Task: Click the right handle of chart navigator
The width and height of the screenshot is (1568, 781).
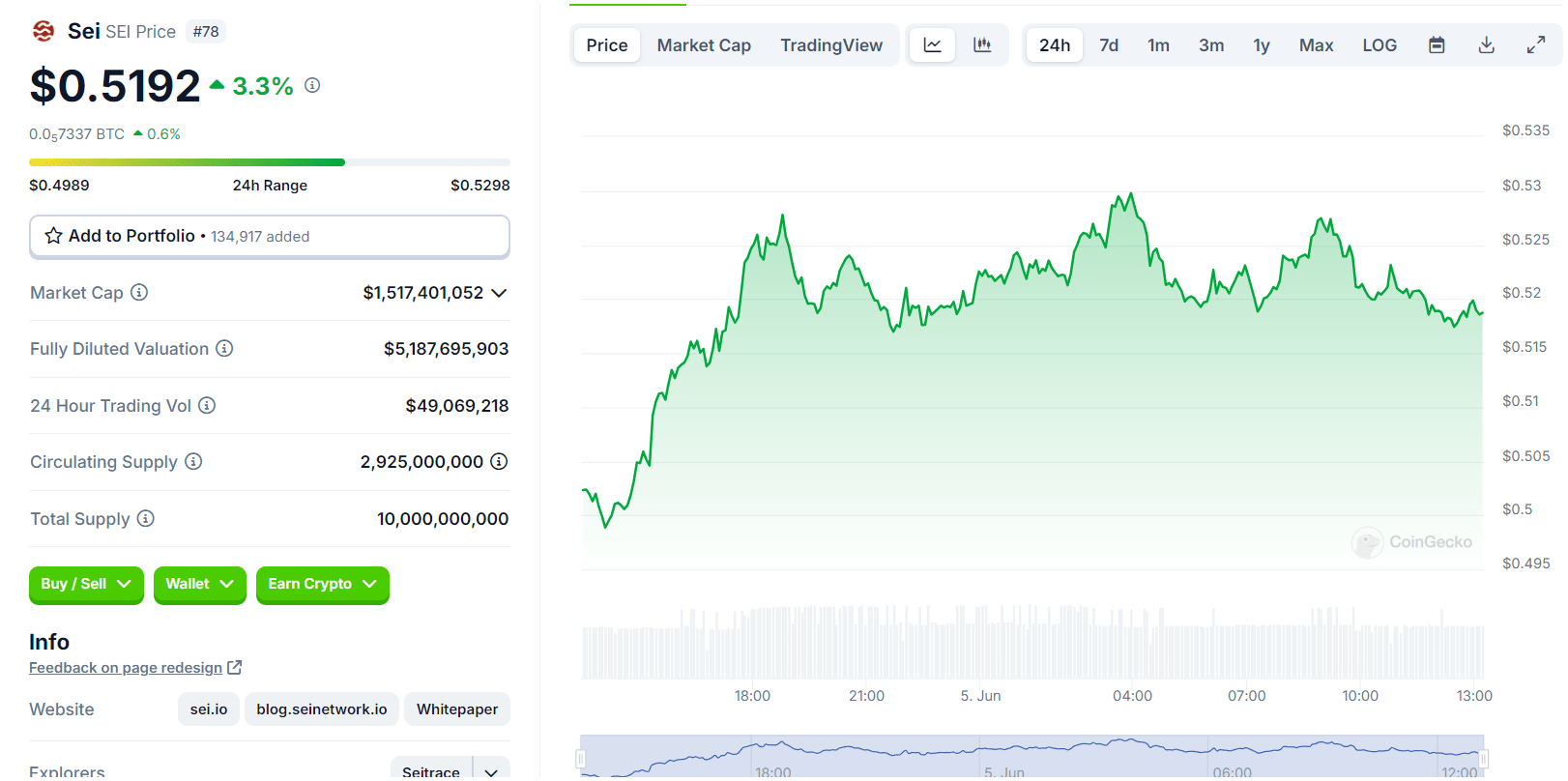Action: pyautogui.click(x=1484, y=759)
